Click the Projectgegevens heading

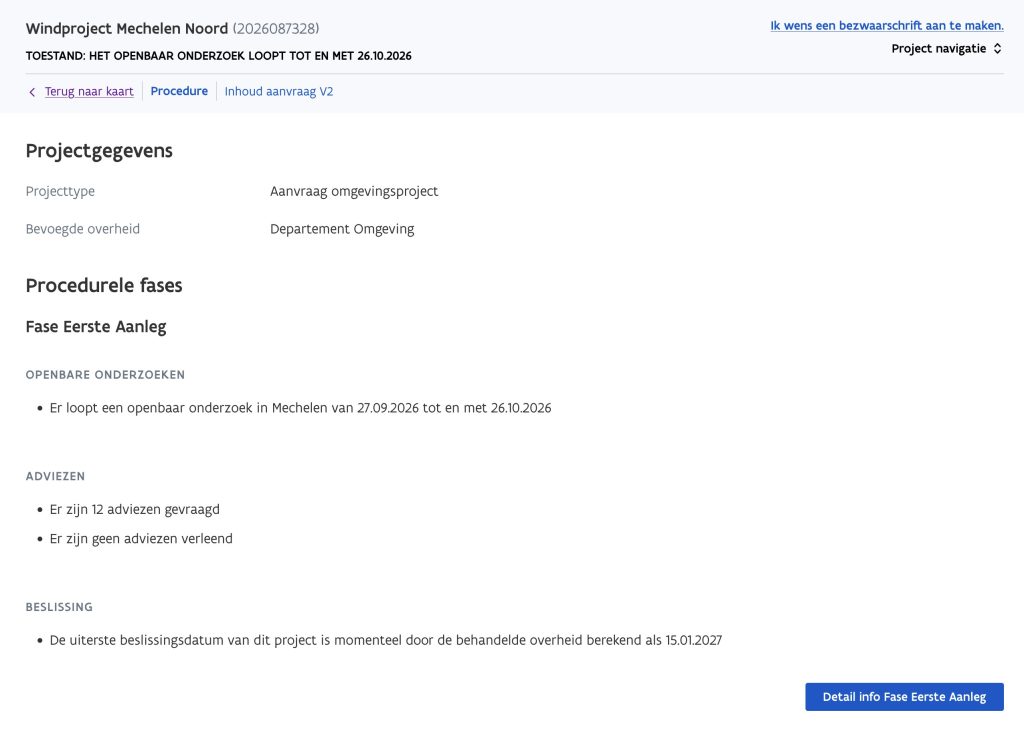99,151
